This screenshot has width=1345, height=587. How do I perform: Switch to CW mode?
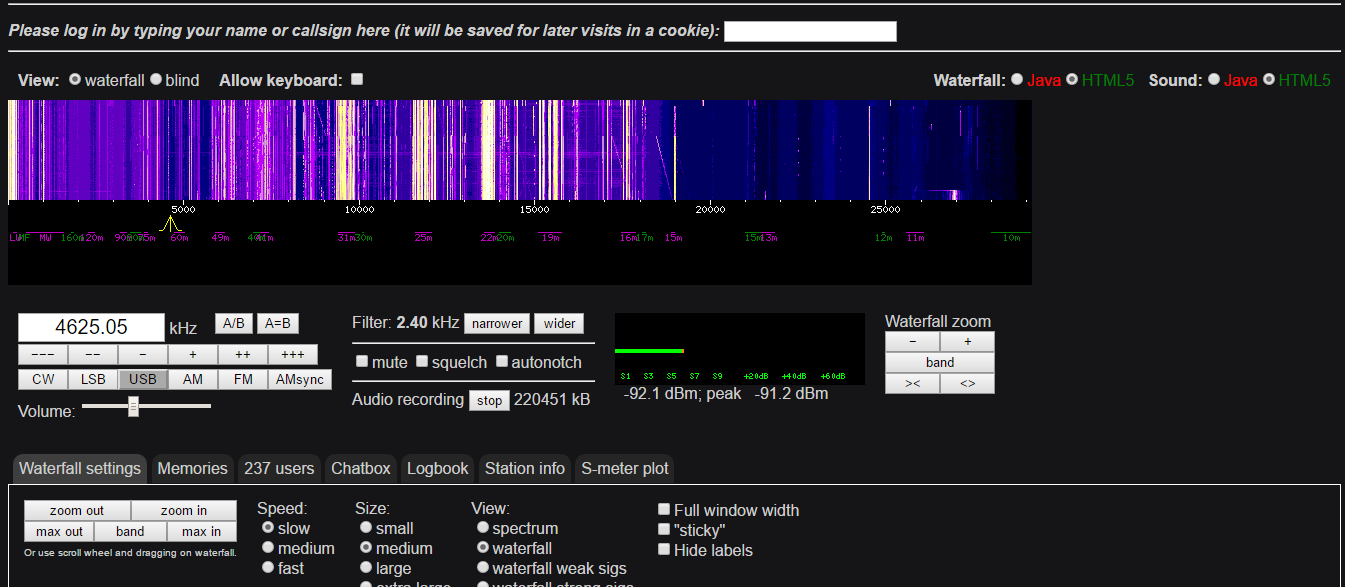coord(43,379)
